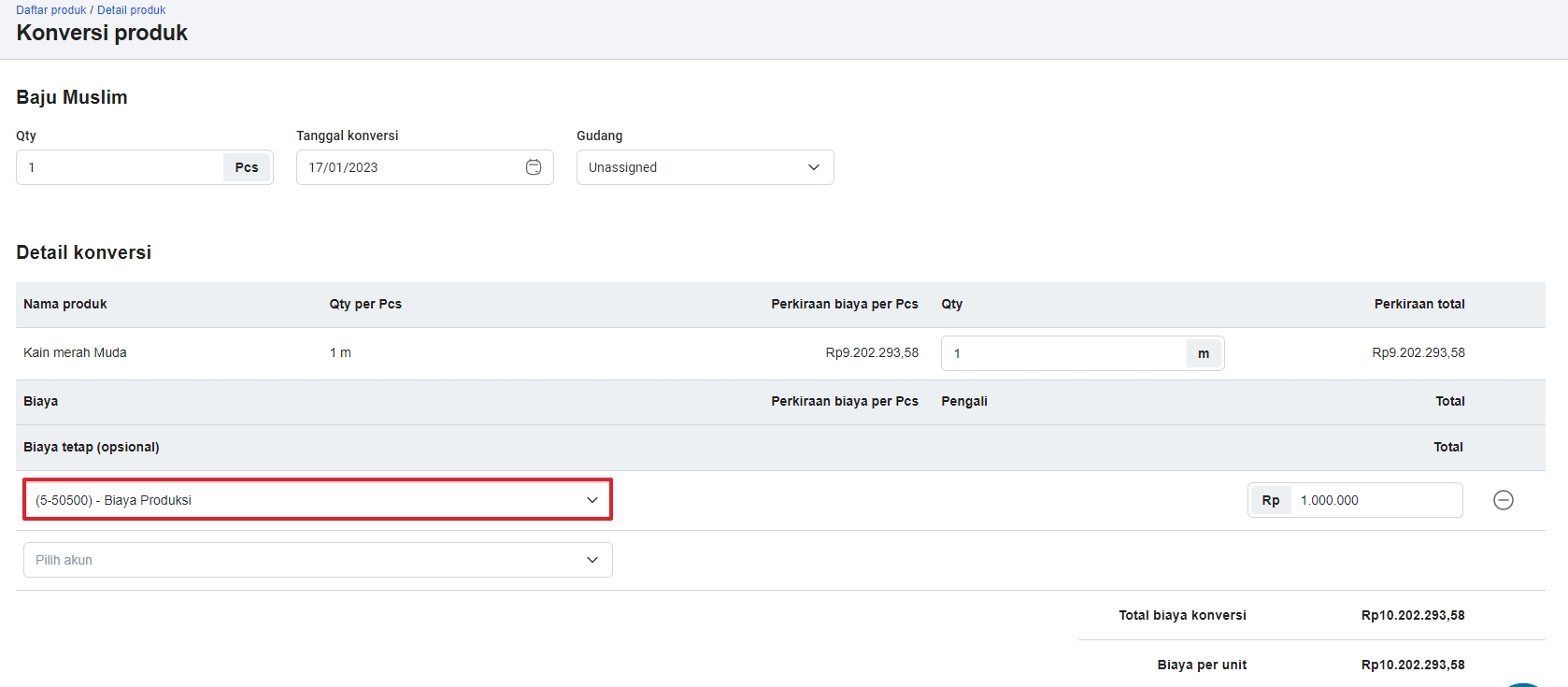The width and height of the screenshot is (1568, 687).
Task: Click the Pcs unit label in Qty
Action: click(247, 167)
